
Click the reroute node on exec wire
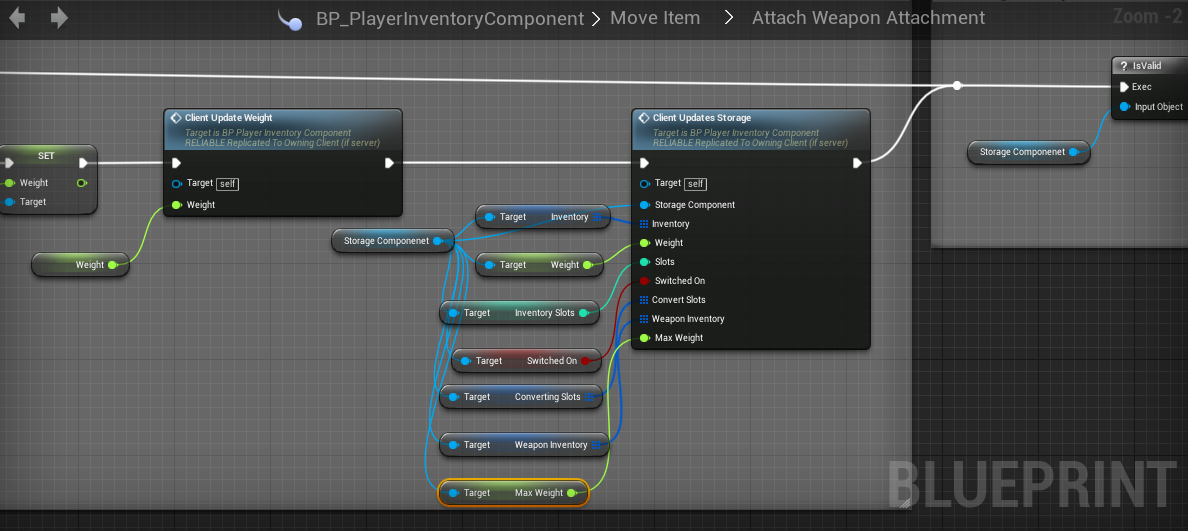point(957,86)
